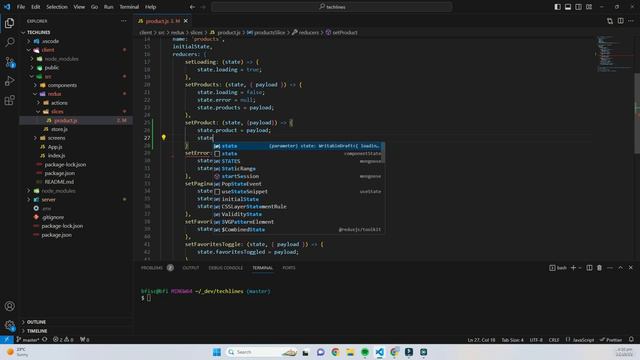This screenshot has height=360, width=640.
Task: Kill terminal with the trash icon
Action: tap(599, 268)
